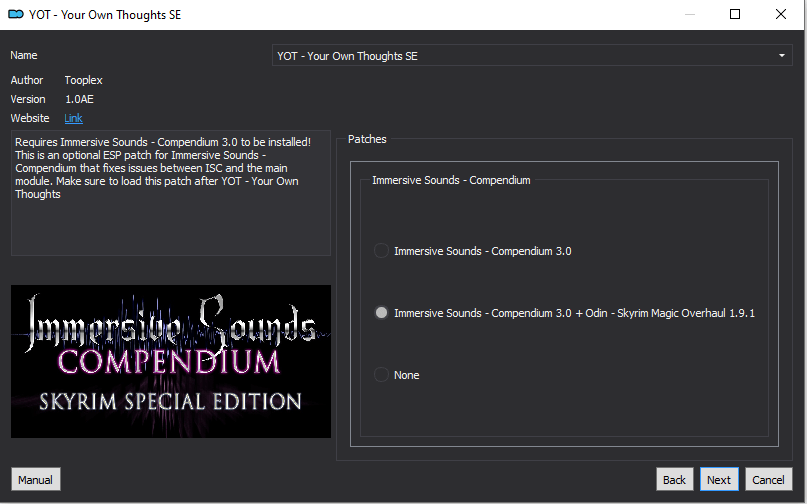Click the Website Link hyperlink
This screenshot has height=504, width=807.
pos(73,118)
